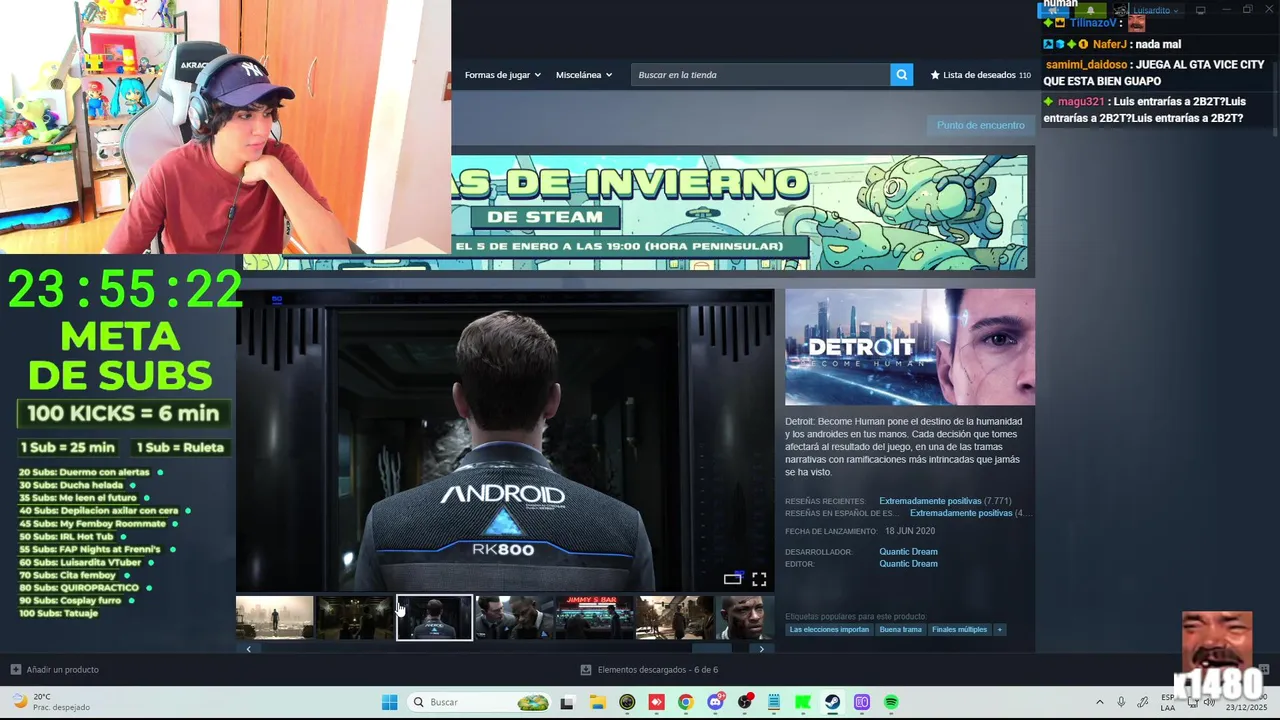Open the weather widget showing 20°C

pyautogui.click(x=50, y=702)
